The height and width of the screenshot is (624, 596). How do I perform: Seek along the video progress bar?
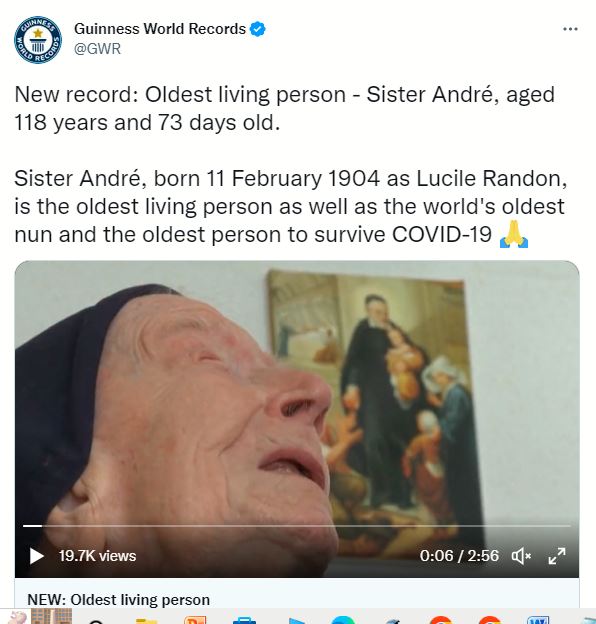point(297,526)
